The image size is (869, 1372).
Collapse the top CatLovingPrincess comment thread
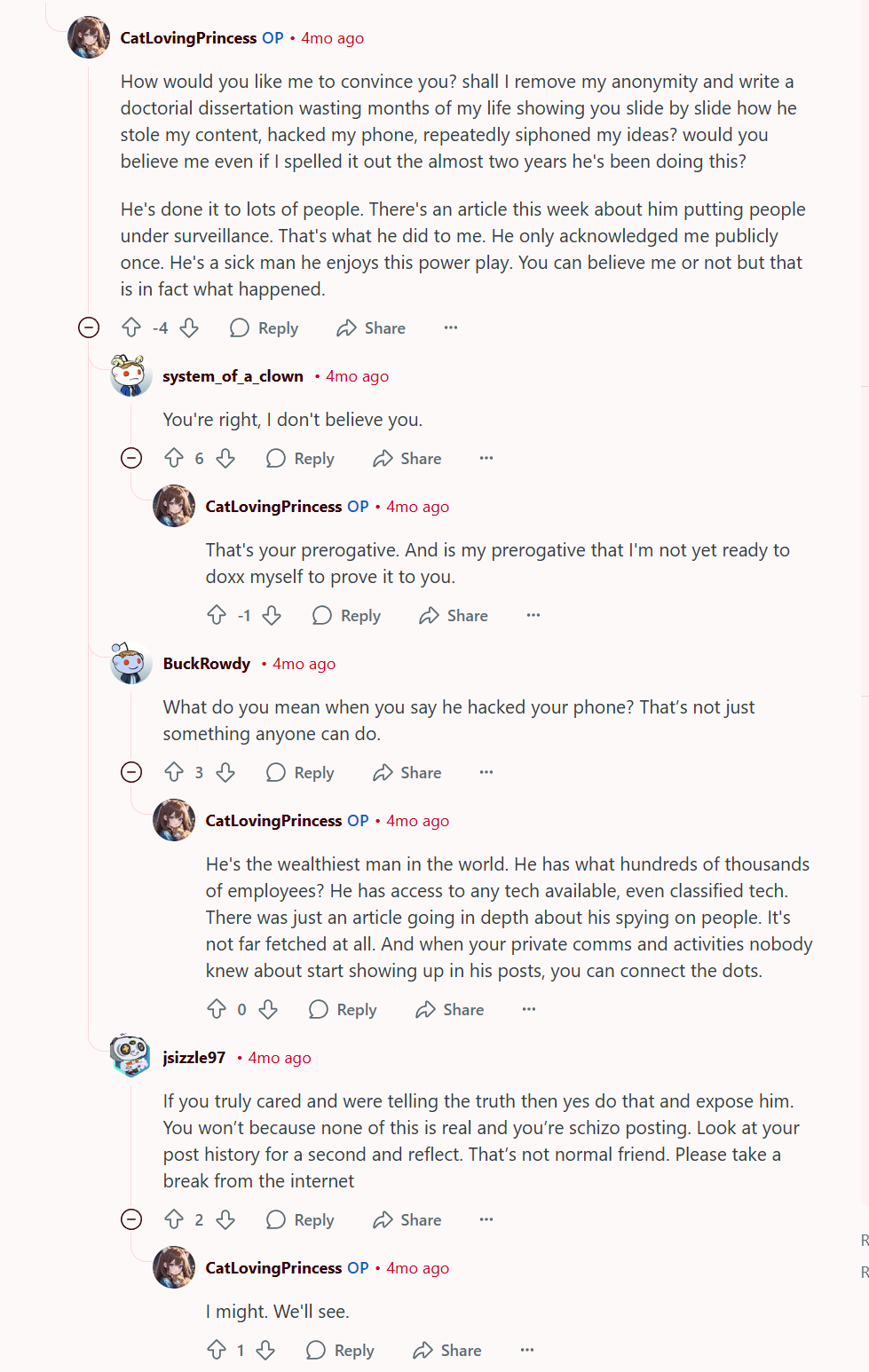click(89, 327)
